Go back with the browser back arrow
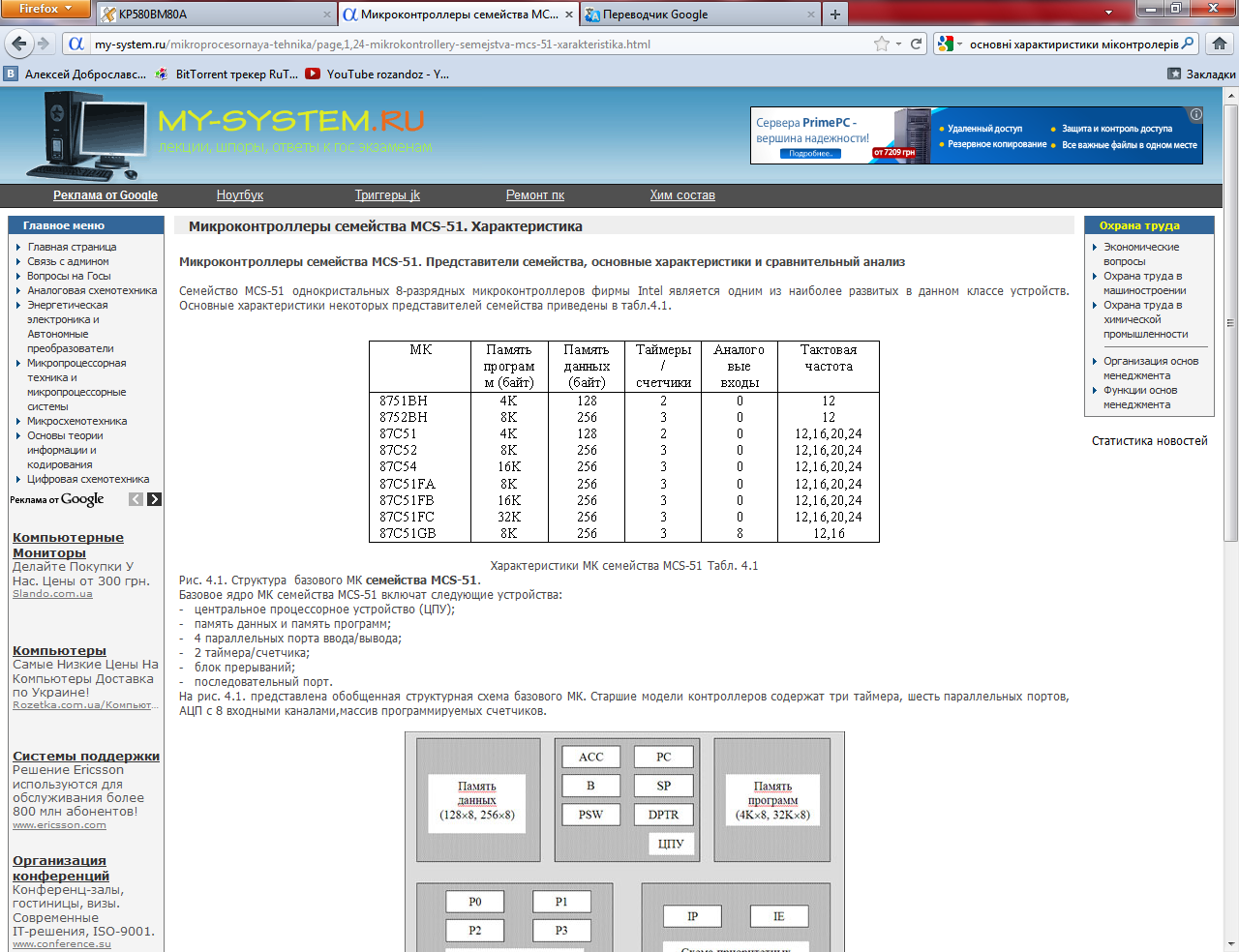 (18, 44)
